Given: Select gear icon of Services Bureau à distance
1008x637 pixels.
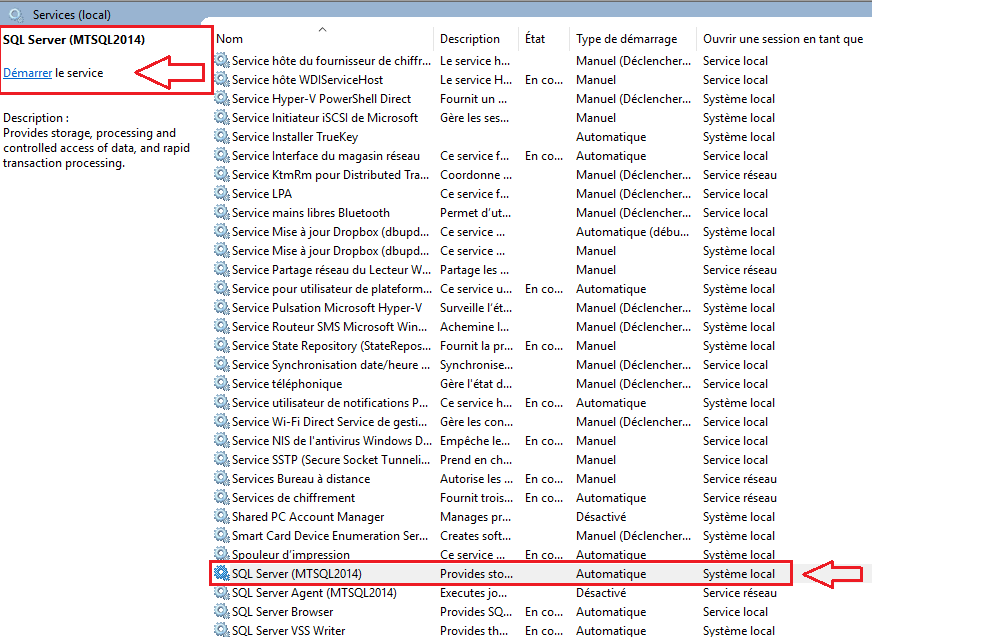Looking at the screenshot, I should tap(222, 478).
